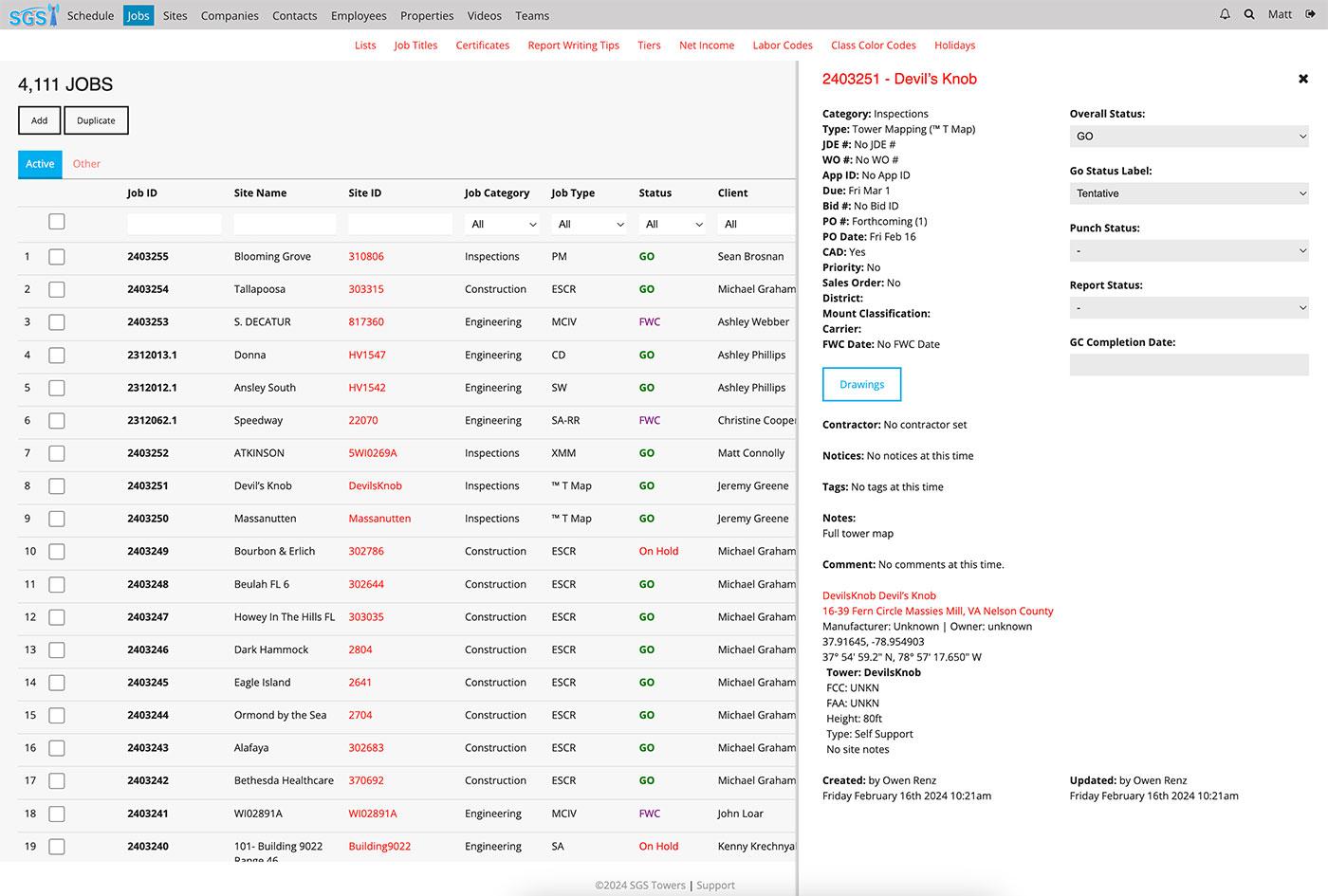Toggle the select-all checkbox in filter row
Image resolution: width=1328 pixels, height=896 pixels.
tap(57, 222)
